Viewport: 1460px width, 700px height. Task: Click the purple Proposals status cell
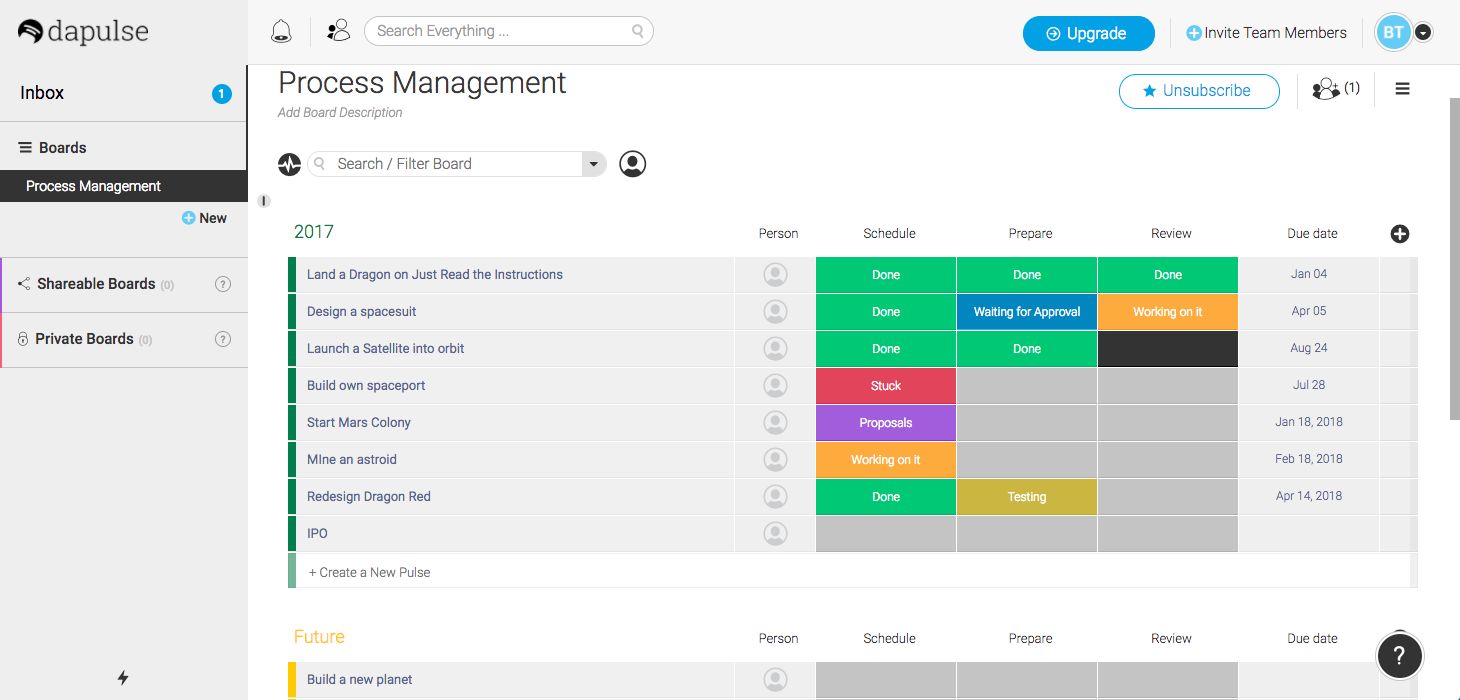coord(885,423)
